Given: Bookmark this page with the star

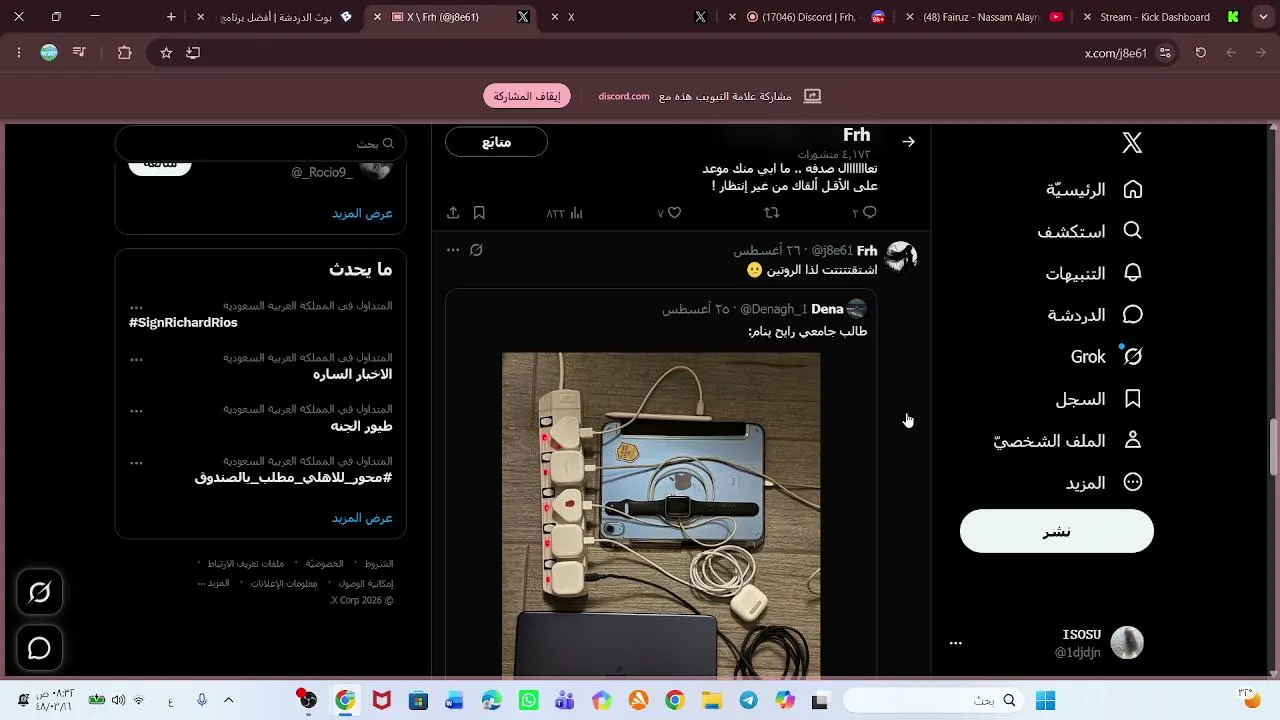Looking at the screenshot, I should point(166,53).
